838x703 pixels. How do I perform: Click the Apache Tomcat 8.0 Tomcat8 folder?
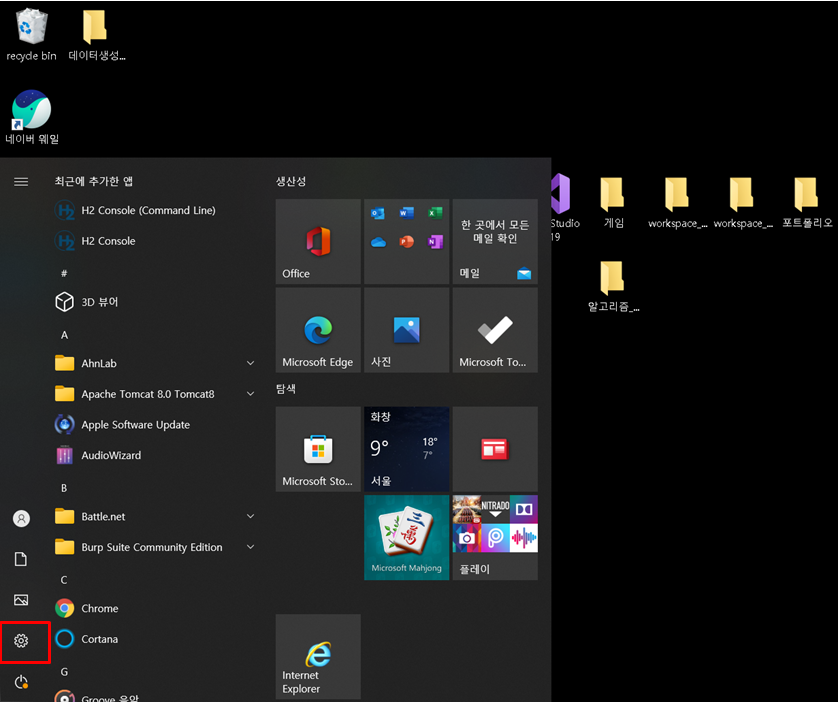point(155,394)
